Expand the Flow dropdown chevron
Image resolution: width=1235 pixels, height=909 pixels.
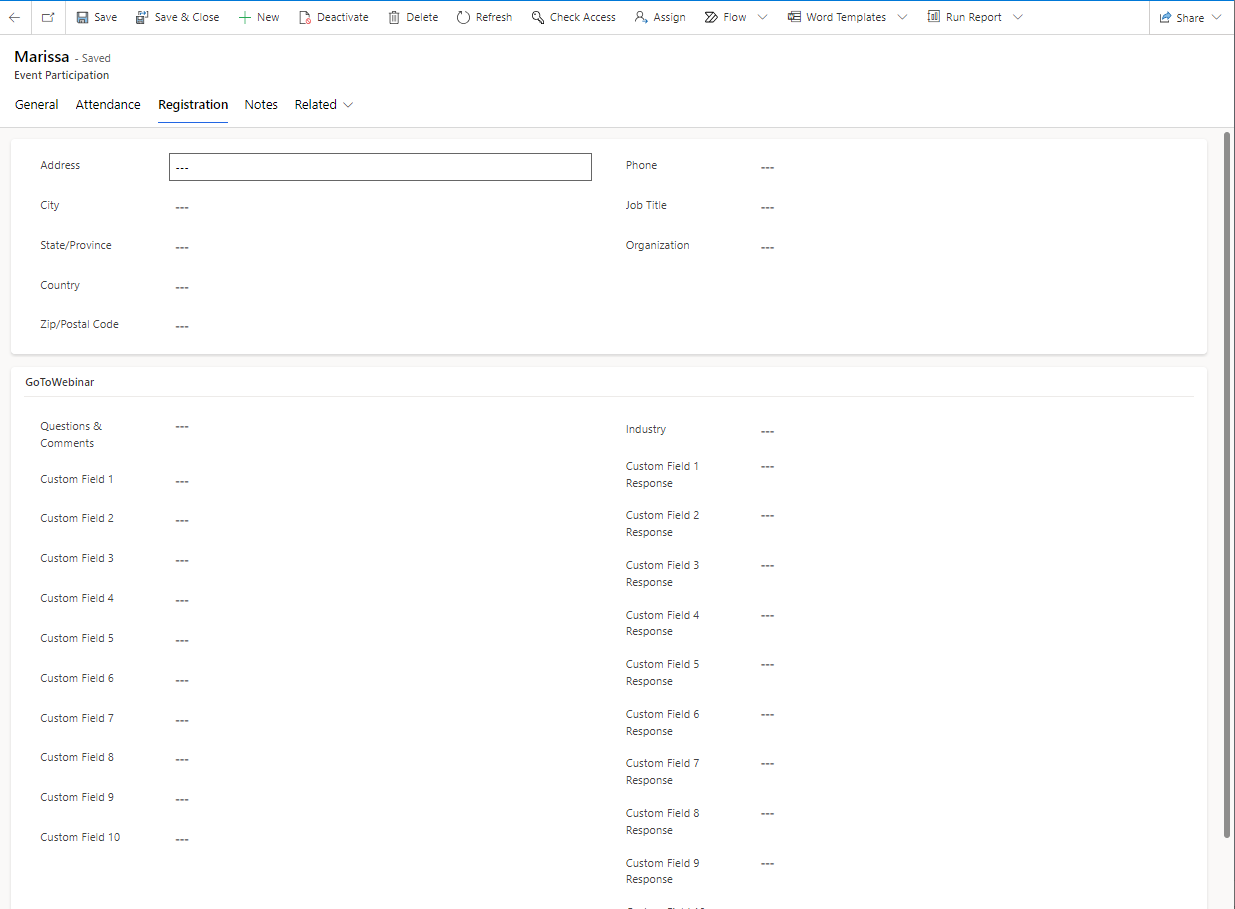point(762,17)
